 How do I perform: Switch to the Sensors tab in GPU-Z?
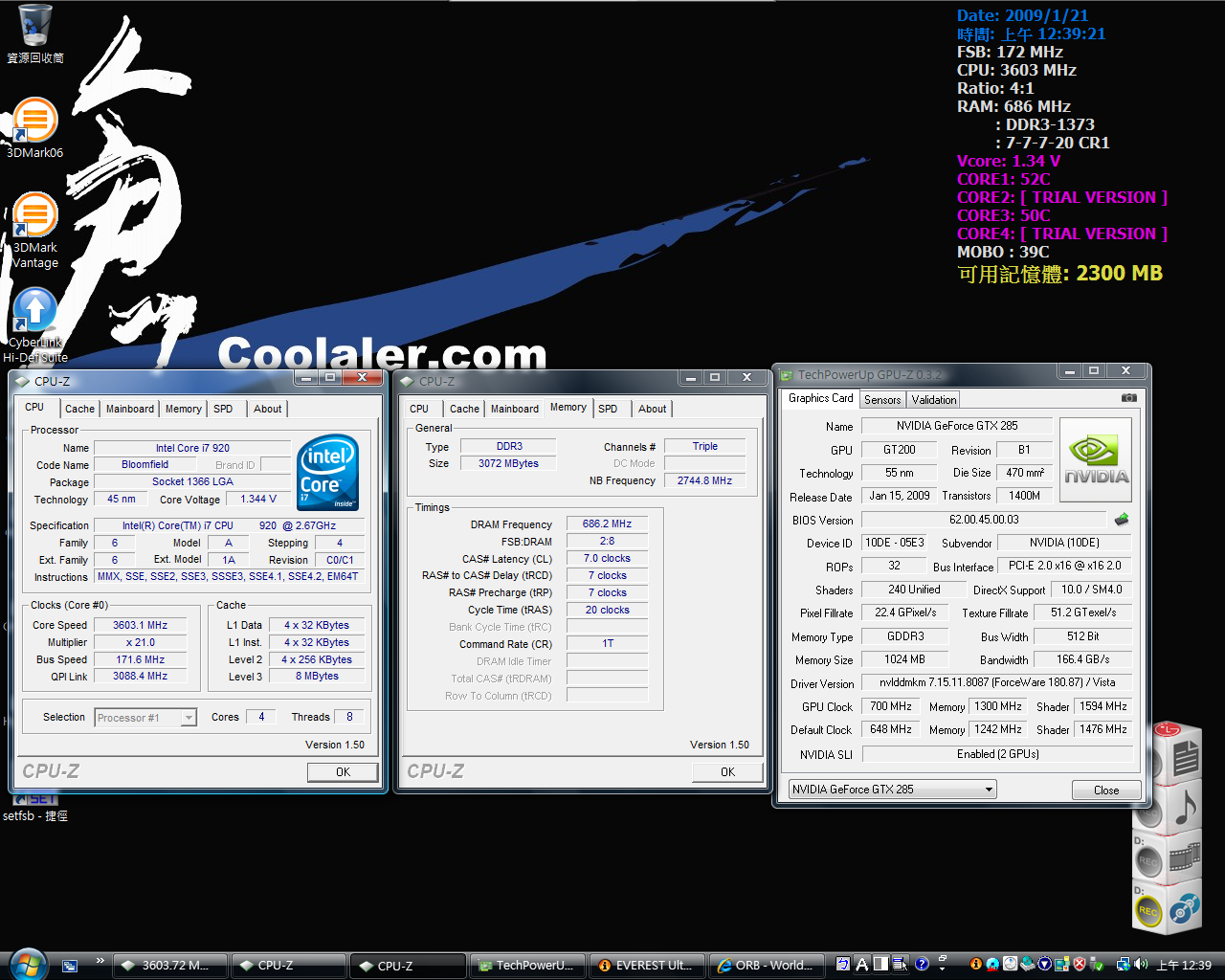pyautogui.click(x=882, y=400)
